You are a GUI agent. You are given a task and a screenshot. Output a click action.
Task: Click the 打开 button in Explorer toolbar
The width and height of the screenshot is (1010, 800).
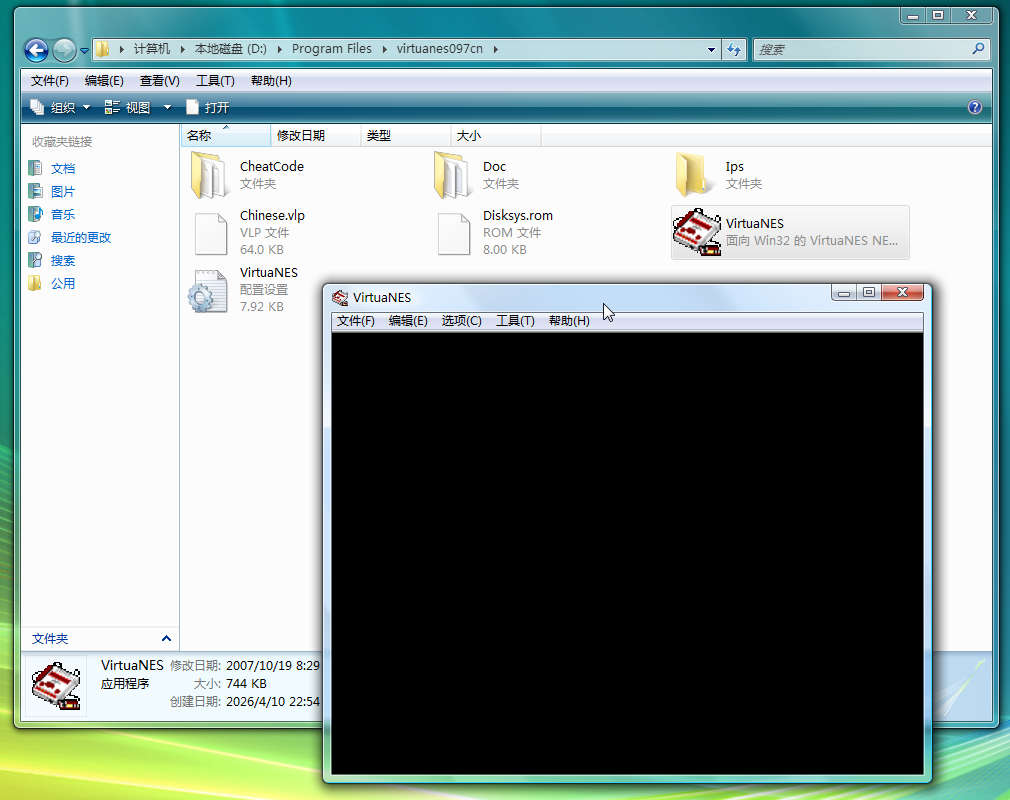(x=208, y=107)
